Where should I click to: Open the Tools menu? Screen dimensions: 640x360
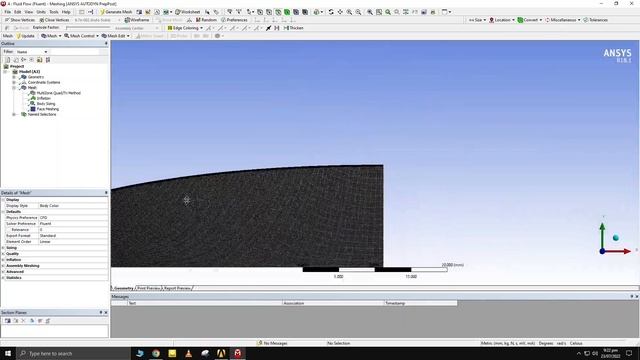(53, 12)
